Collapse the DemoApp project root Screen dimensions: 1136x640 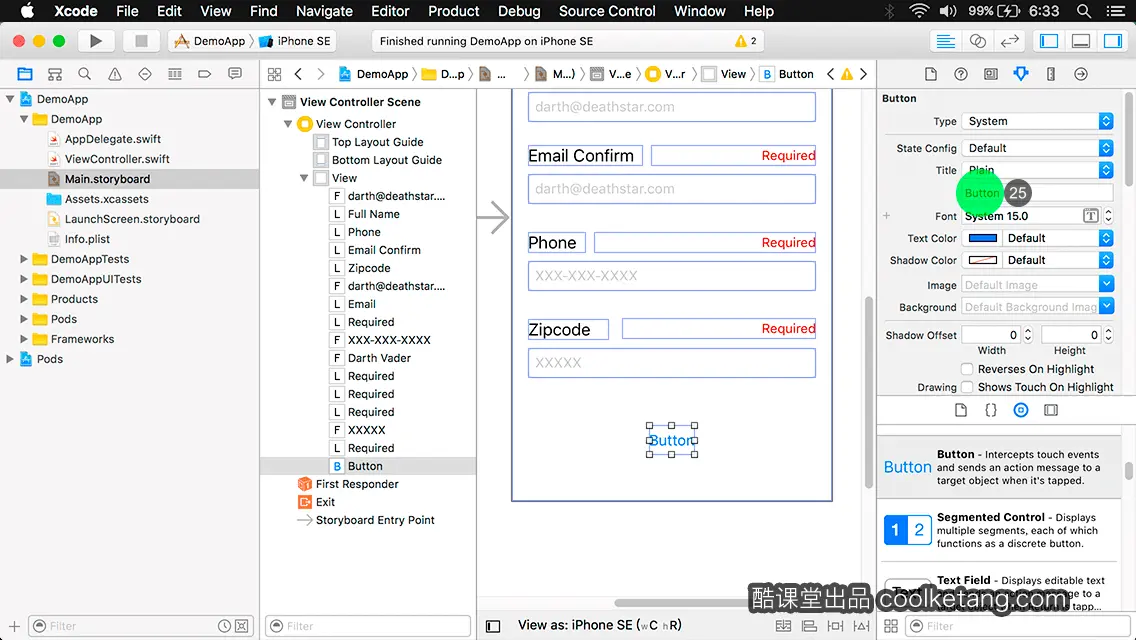[x=10, y=99]
